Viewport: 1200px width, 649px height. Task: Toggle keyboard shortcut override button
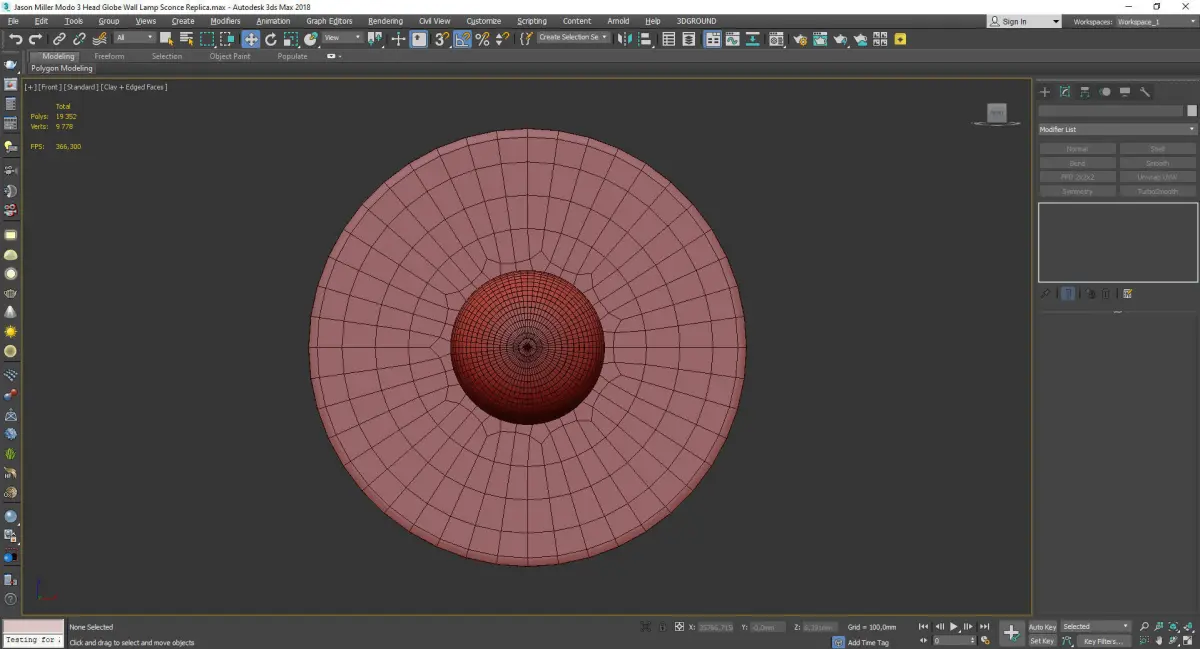coord(419,39)
